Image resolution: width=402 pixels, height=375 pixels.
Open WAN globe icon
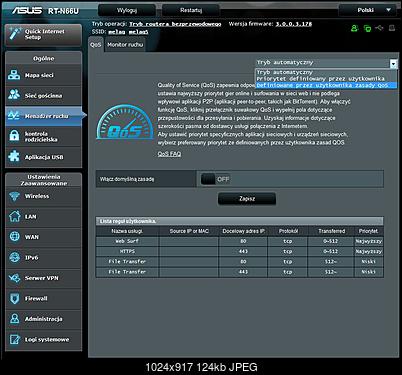point(14,237)
